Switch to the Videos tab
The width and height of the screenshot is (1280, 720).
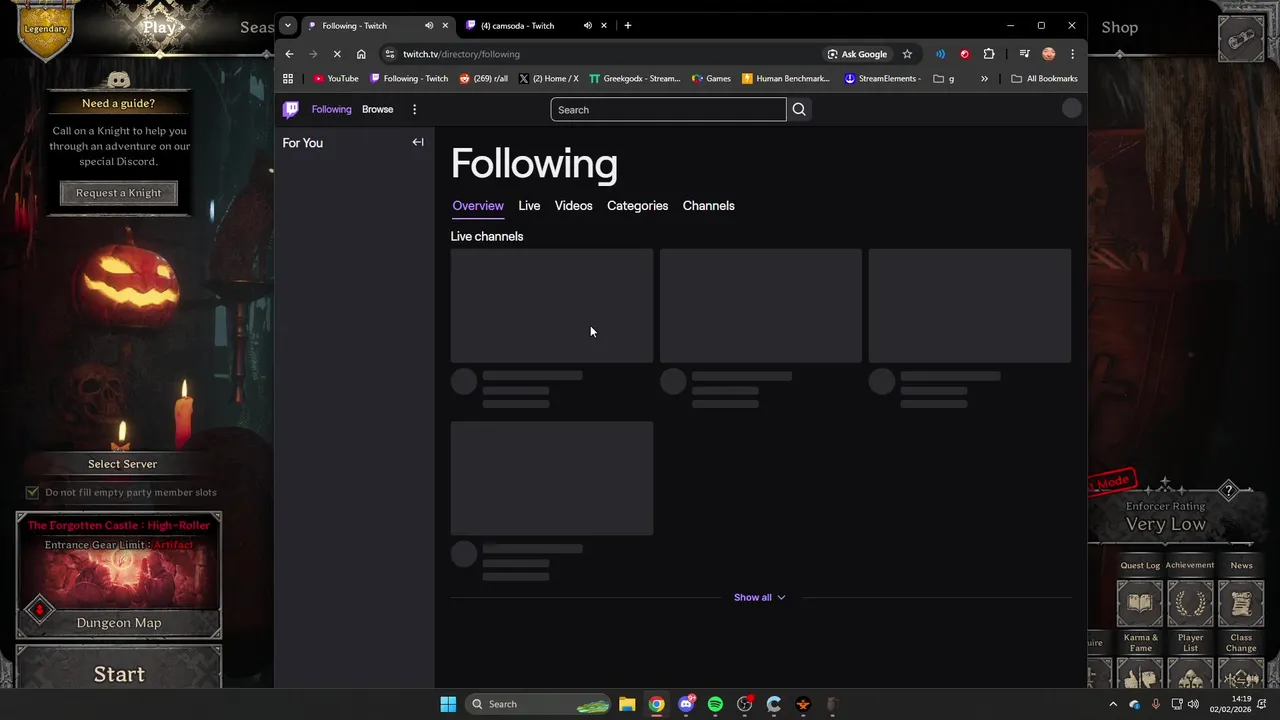pyautogui.click(x=574, y=206)
